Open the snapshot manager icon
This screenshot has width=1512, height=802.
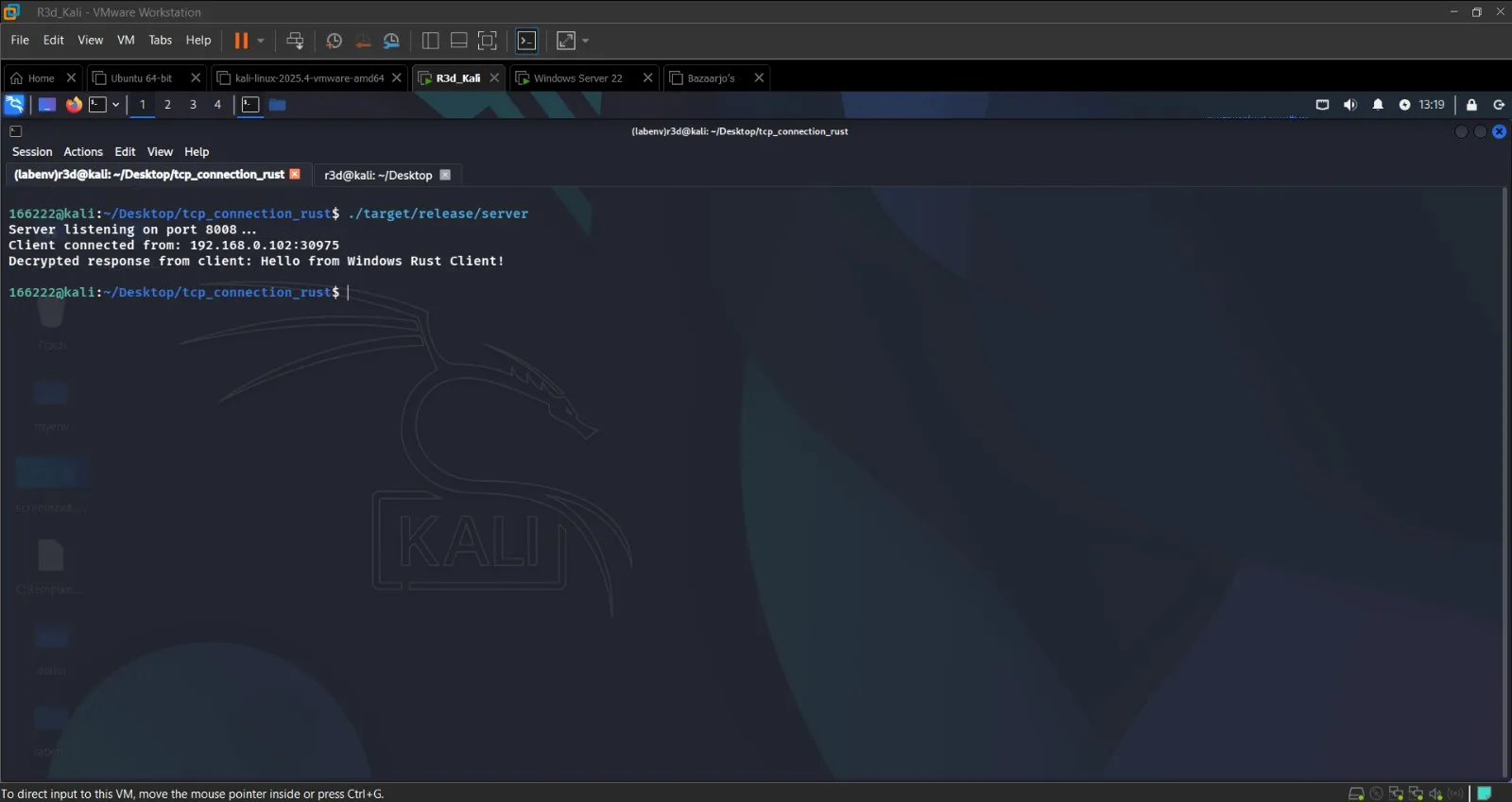click(391, 41)
